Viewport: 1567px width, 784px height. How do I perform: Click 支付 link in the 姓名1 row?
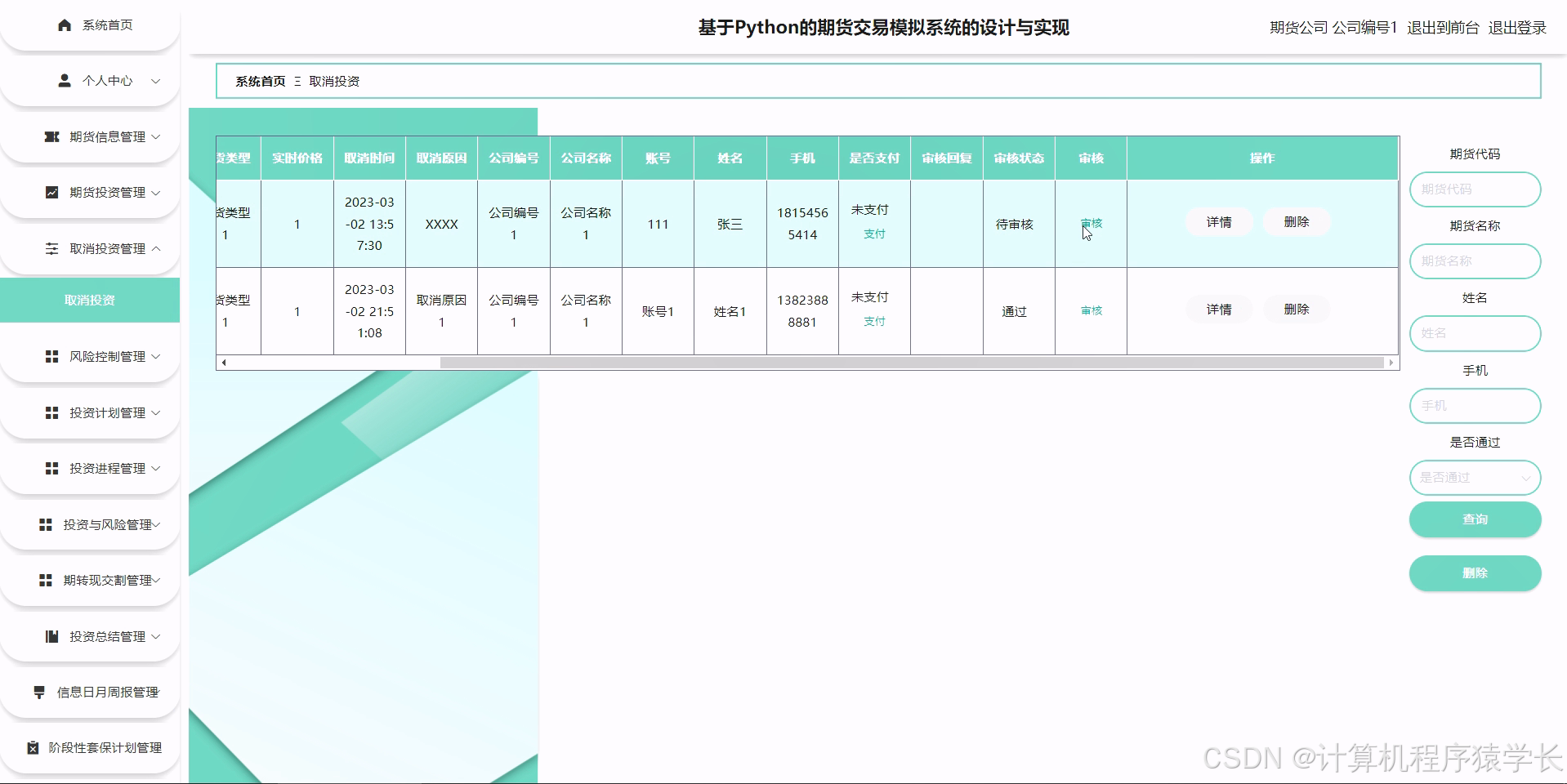coord(874,321)
